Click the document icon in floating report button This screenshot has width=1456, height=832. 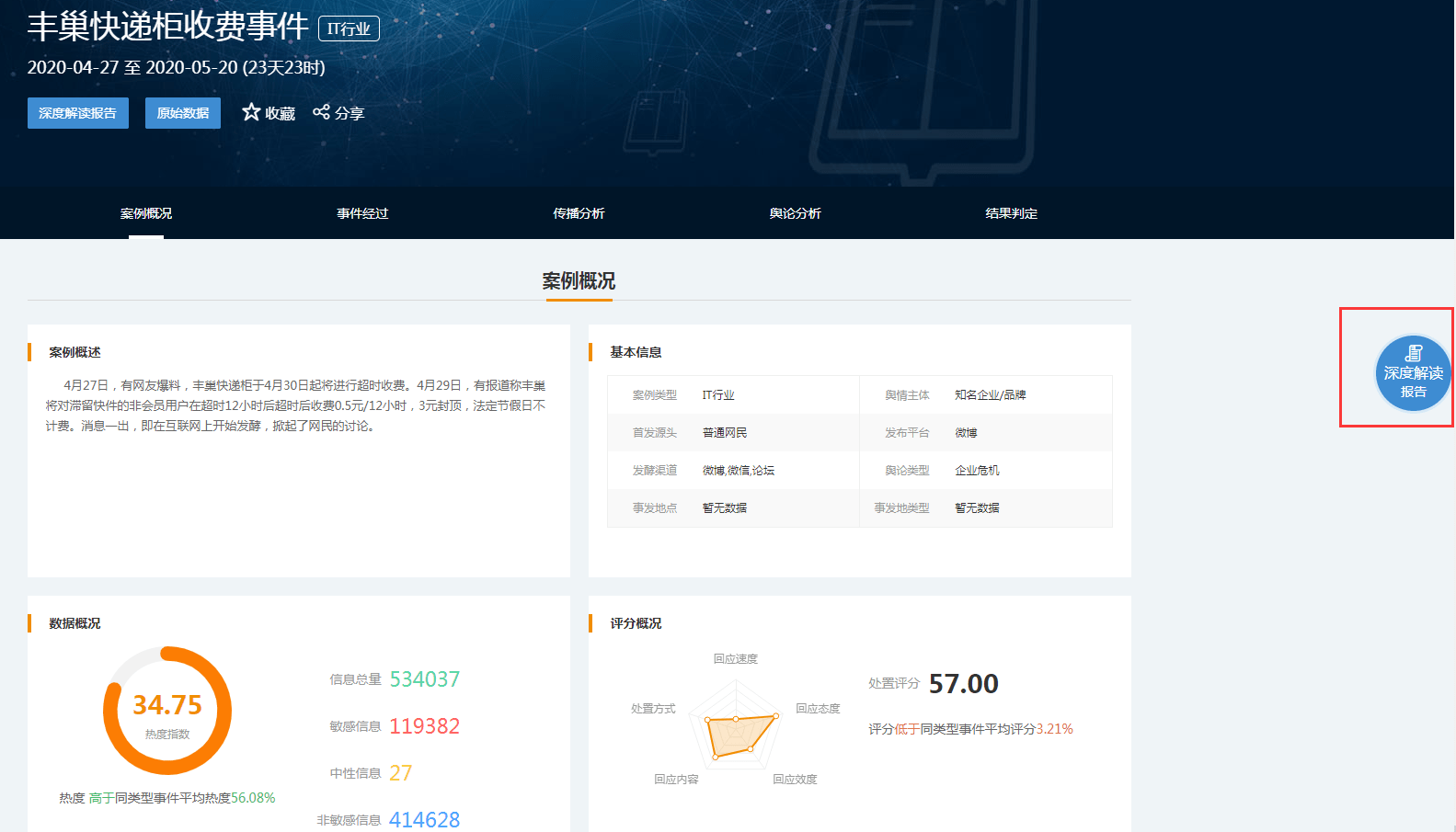click(x=1414, y=353)
